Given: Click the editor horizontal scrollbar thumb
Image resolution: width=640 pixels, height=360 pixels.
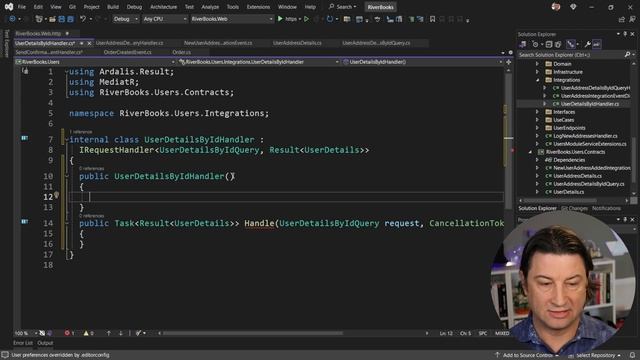Looking at the screenshot, I should [x=253, y=333].
